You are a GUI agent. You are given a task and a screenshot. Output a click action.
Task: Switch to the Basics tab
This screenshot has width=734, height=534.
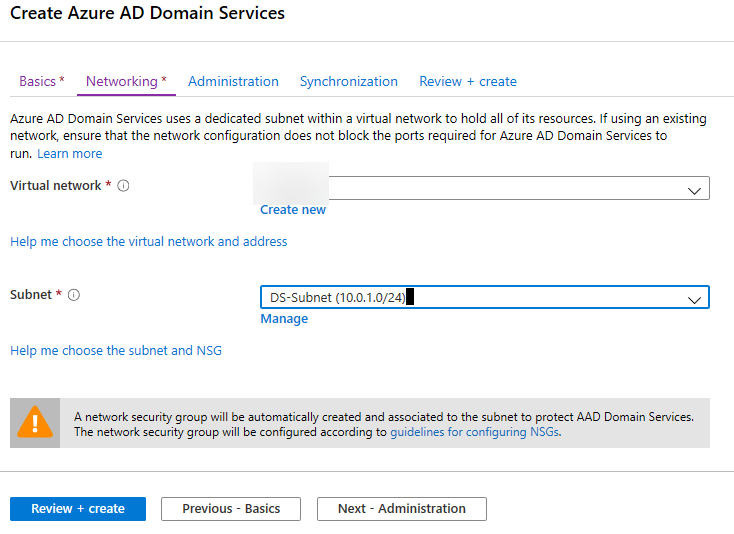pos(41,81)
